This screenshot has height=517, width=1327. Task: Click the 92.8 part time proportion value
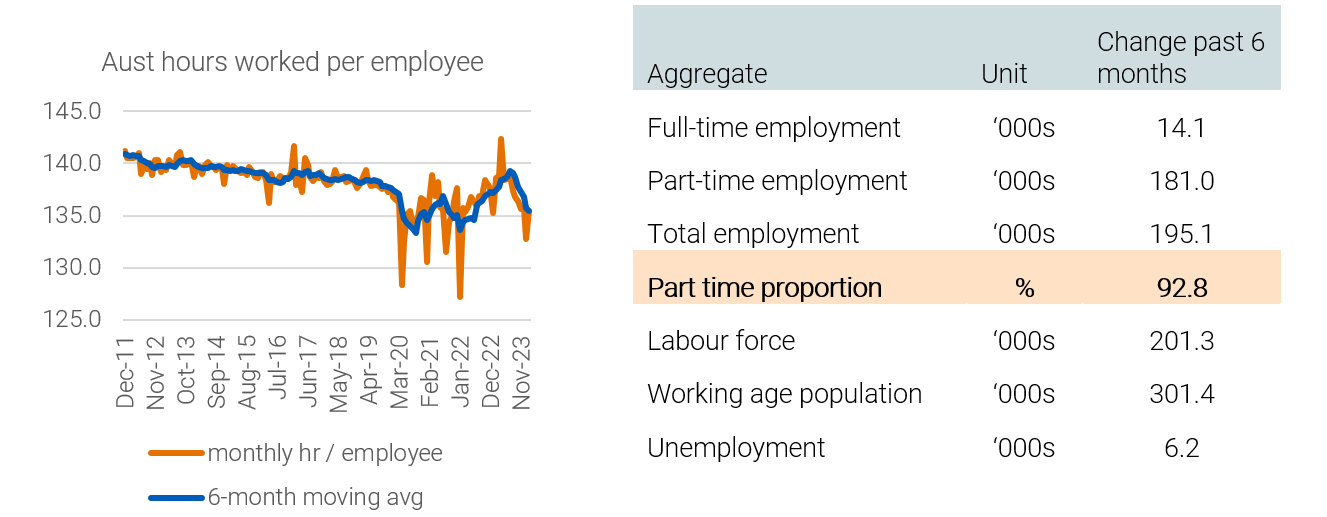pyautogui.click(x=1181, y=288)
